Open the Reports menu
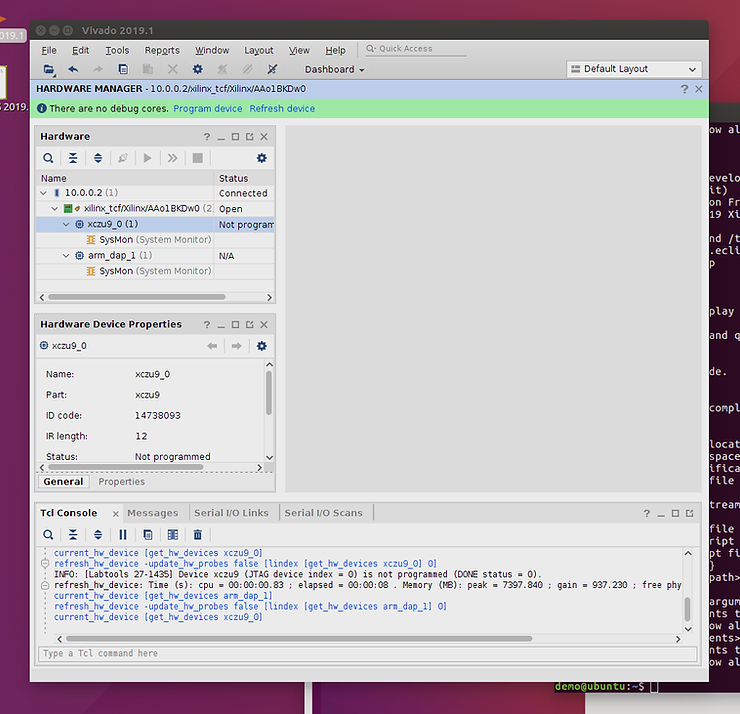 pos(162,50)
